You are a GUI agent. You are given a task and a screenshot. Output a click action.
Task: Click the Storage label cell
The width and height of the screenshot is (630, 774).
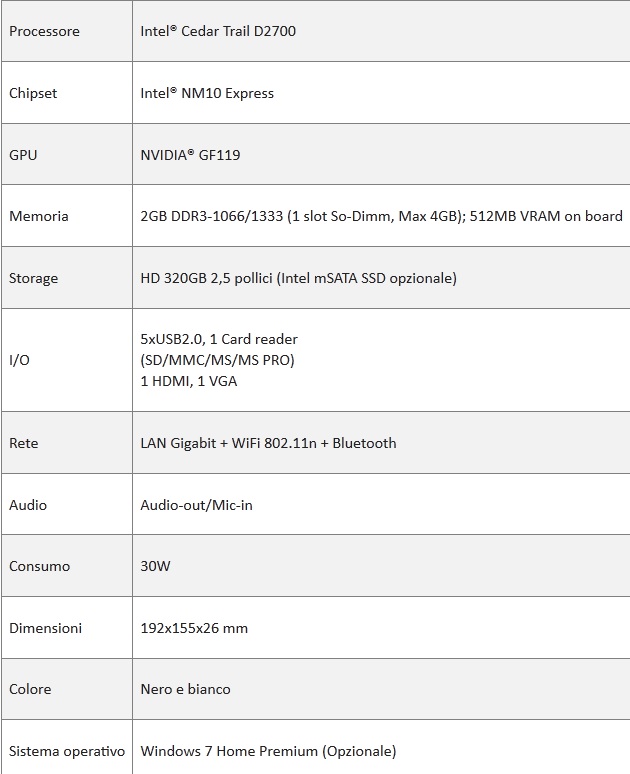tap(34, 278)
